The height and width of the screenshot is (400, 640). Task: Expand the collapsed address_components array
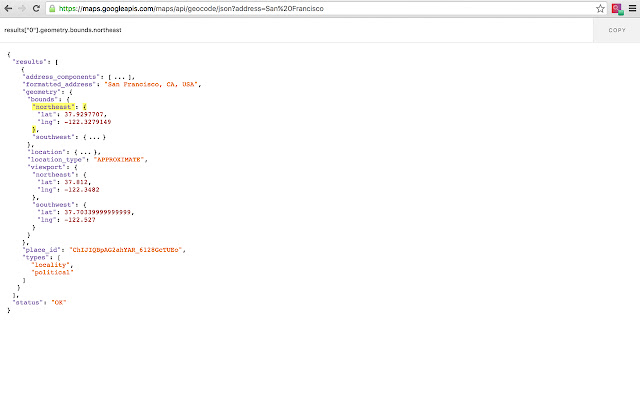119,77
